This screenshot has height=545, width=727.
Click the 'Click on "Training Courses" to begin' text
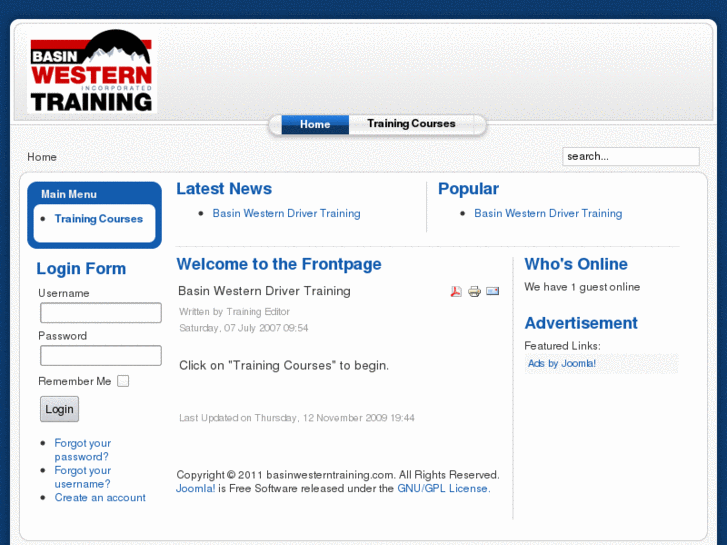pyautogui.click(x=284, y=365)
